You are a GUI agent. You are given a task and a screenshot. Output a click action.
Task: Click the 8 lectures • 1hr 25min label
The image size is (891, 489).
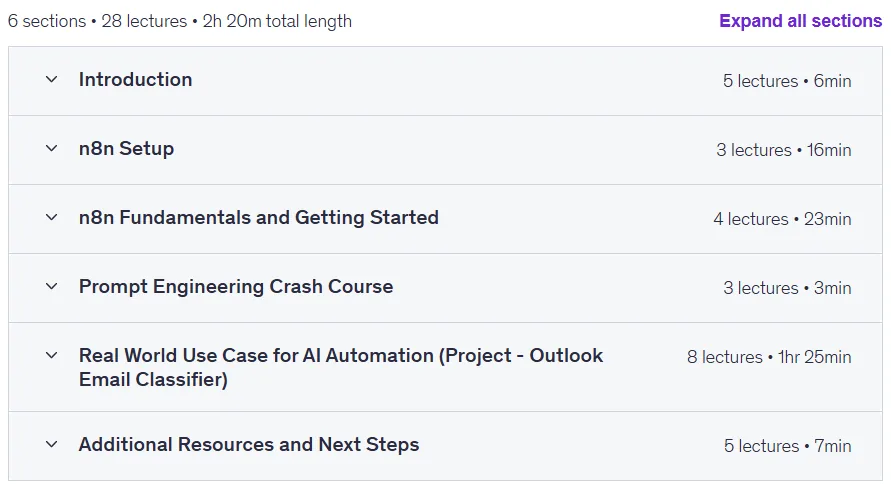[769, 357]
